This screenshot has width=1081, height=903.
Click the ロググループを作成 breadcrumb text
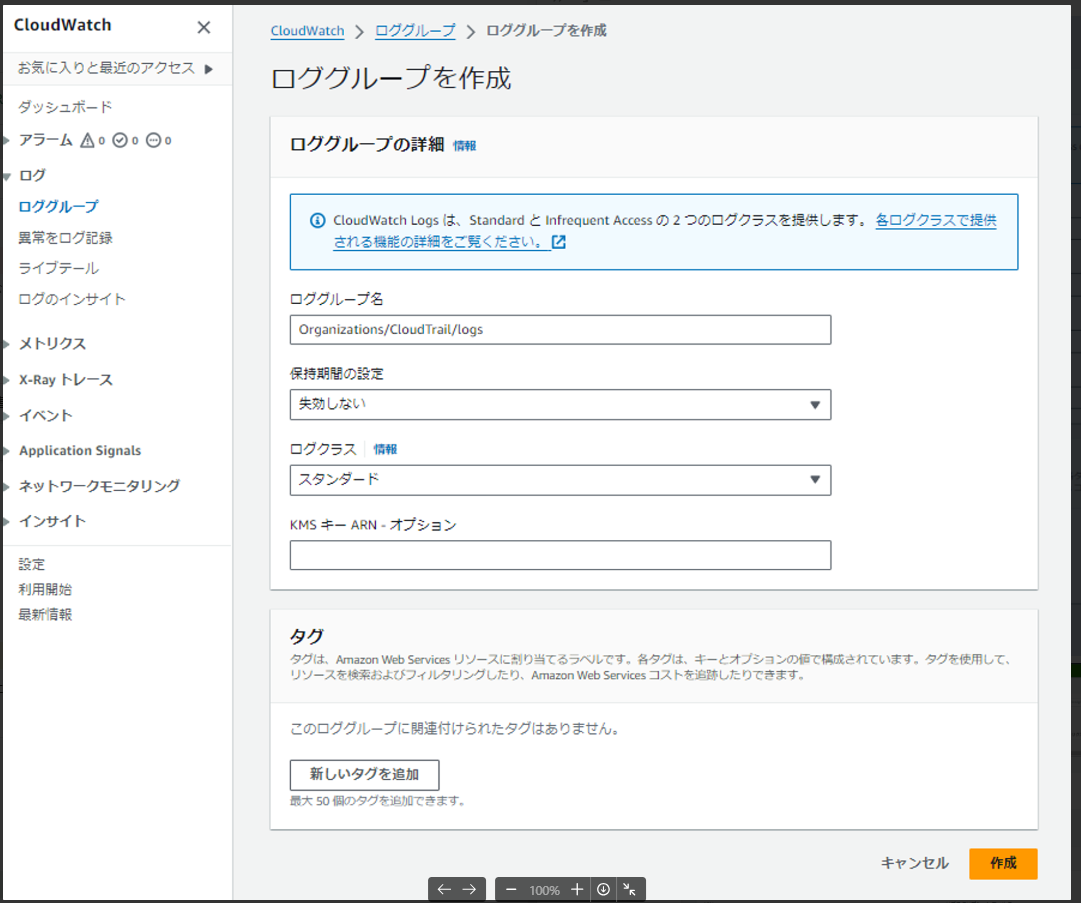pyautogui.click(x=546, y=31)
